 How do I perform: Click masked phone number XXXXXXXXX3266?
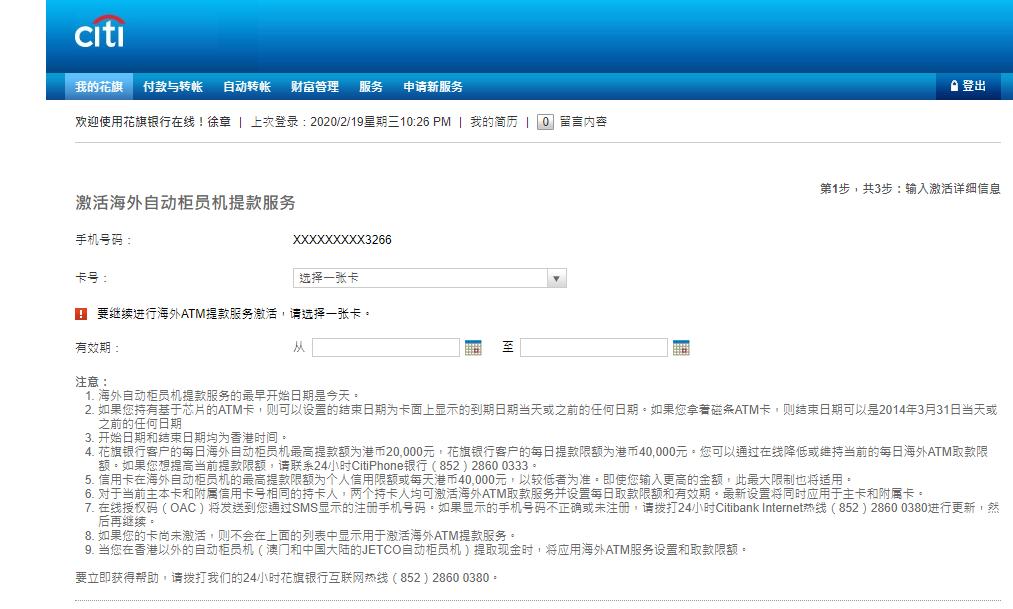[x=342, y=240]
